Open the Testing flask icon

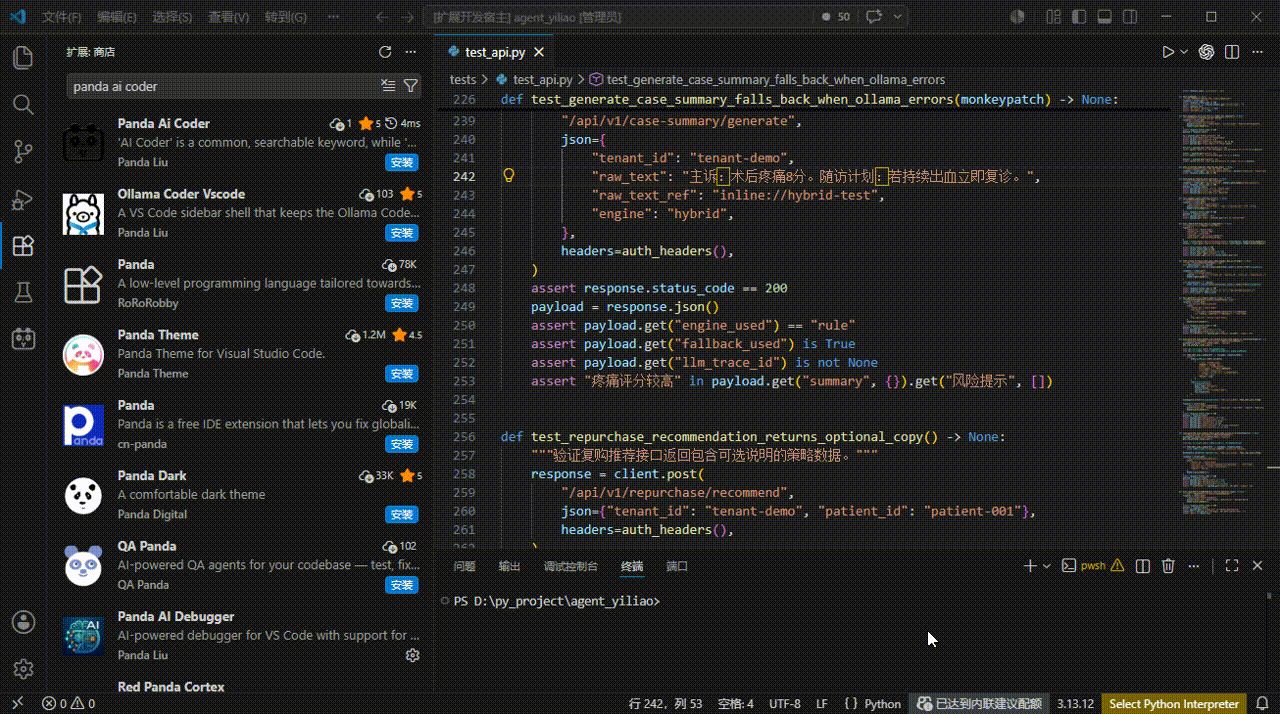coord(22,292)
